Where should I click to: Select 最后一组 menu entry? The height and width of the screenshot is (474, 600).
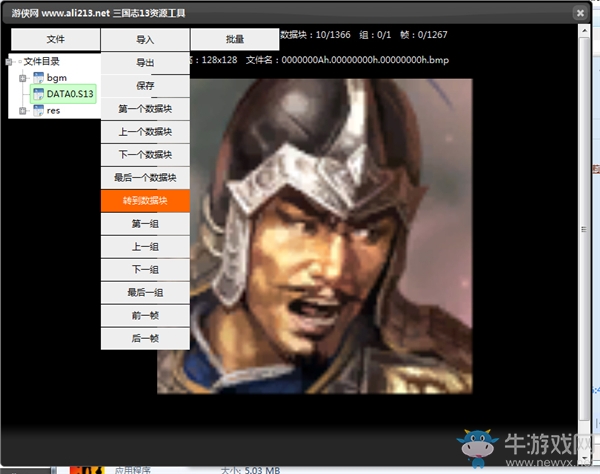pos(145,292)
